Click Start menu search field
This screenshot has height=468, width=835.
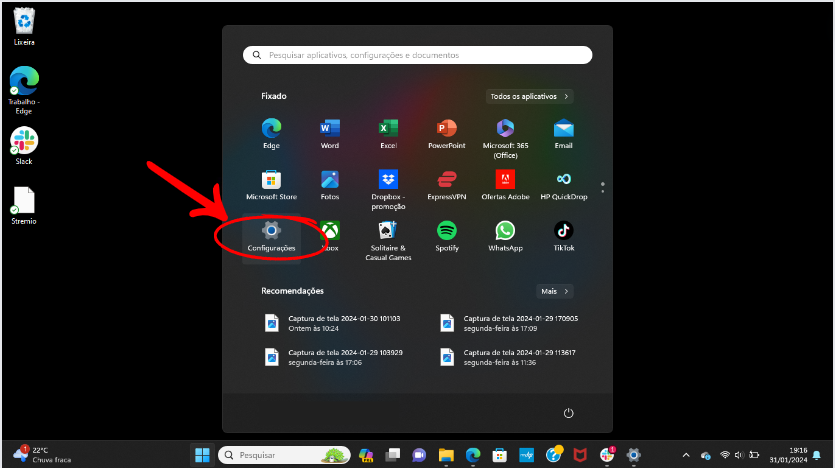(x=418, y=55)
